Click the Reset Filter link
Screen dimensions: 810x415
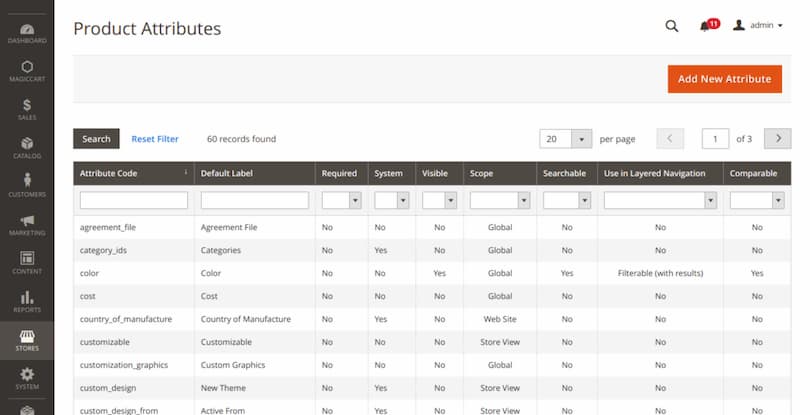click(155, 139)
